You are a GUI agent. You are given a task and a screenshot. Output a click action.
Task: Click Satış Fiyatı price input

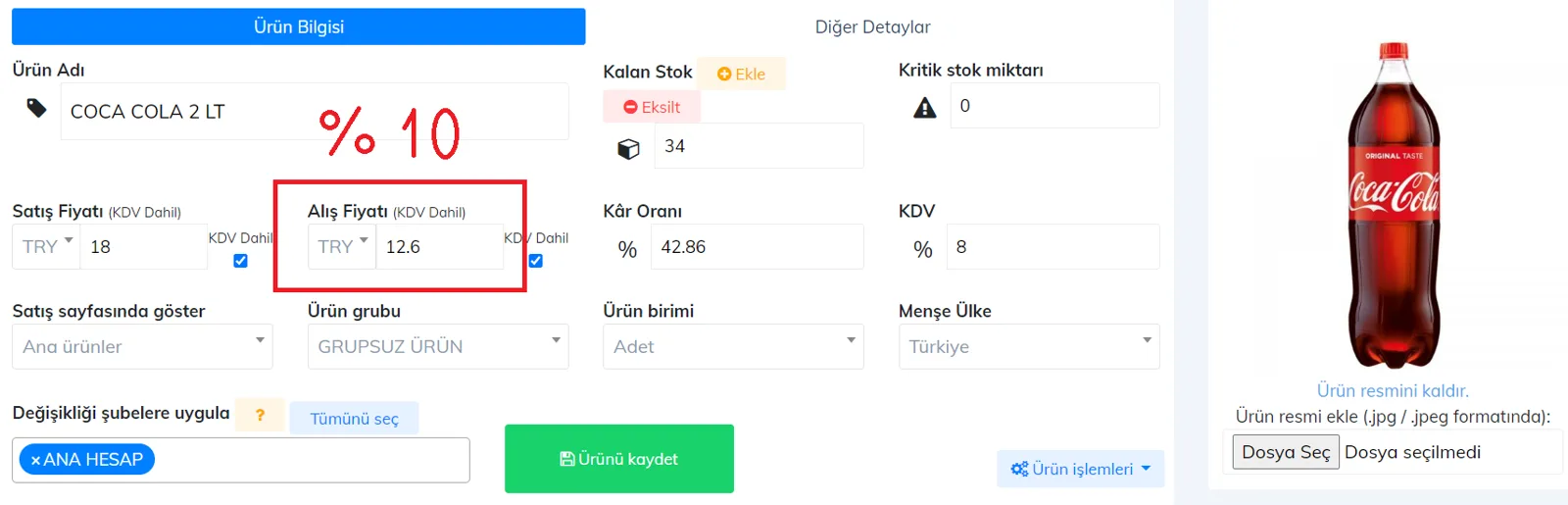[143, 246]
